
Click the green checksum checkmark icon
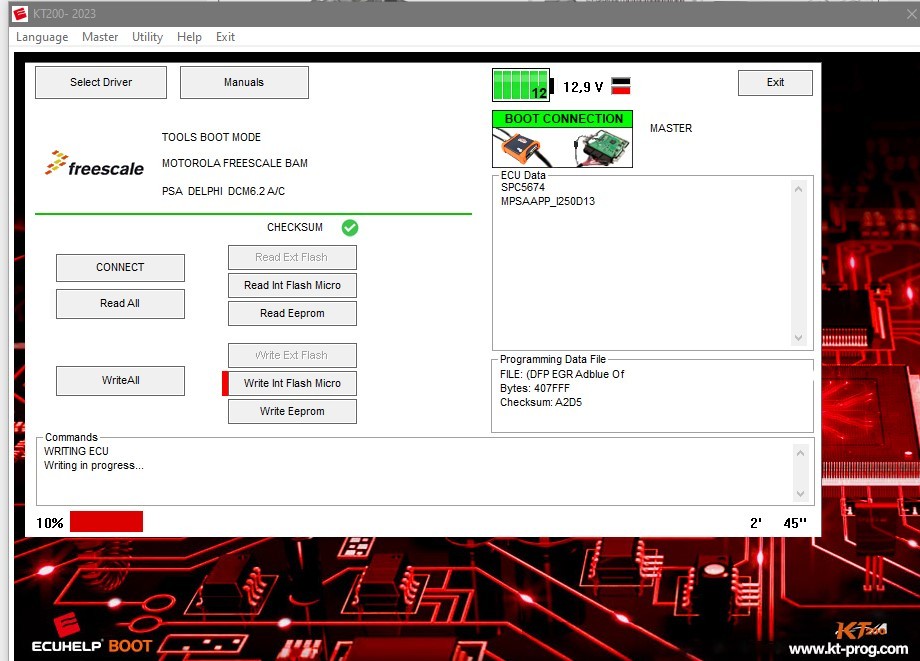[x=350, y=228]
